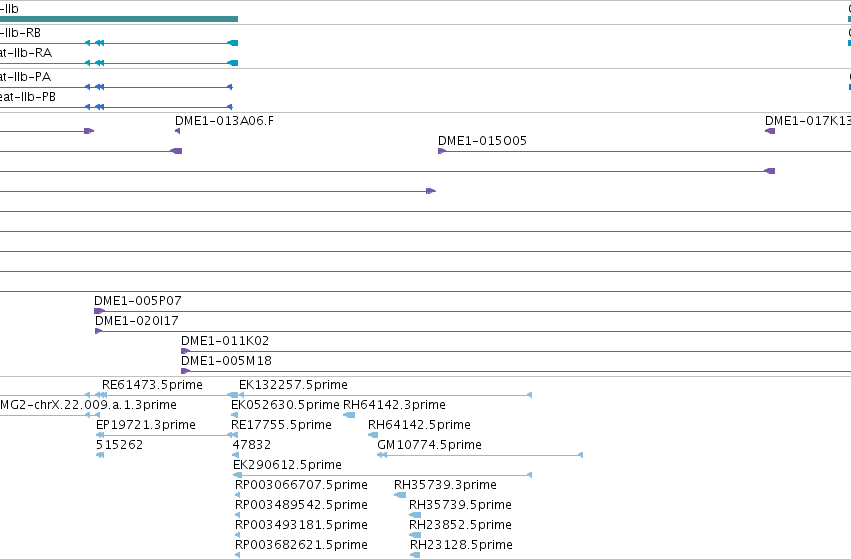Image resolution: width=851 pixels, height=560 pixels.
Task: Select the RE61473.5prime EST label
Action: pyautogui.click(x=152, y=385)
